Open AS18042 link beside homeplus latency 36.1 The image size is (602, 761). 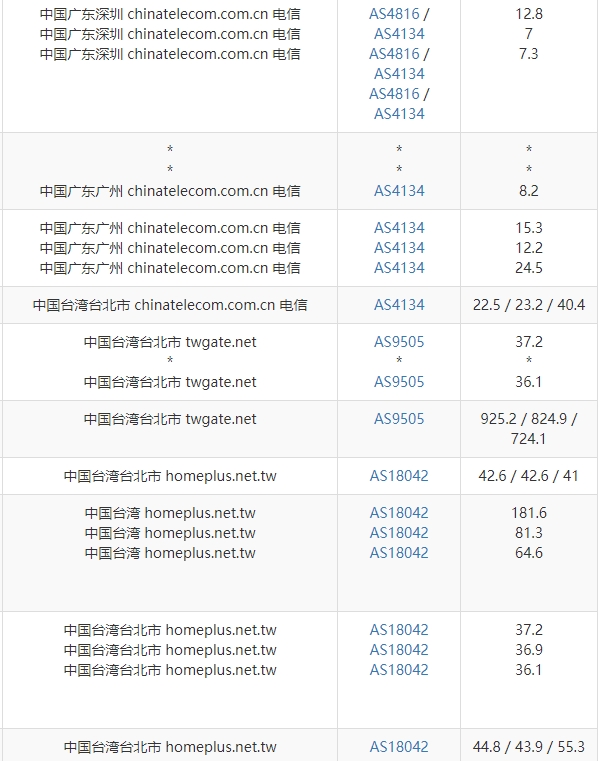click(399, 669)
